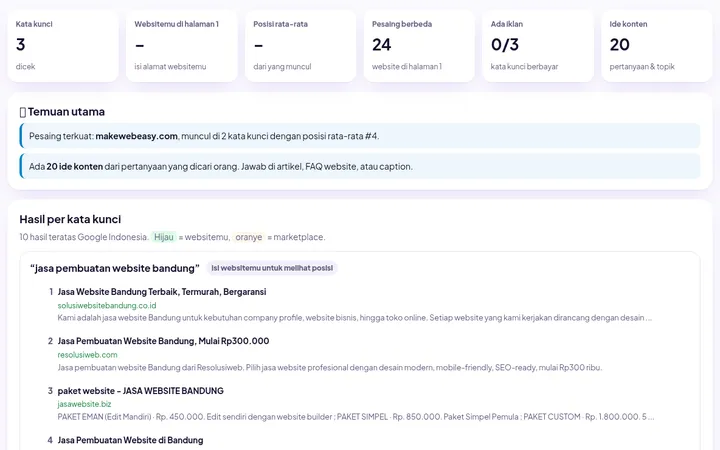Click 'Isi websitemu untuk melihat posisi' badge

272,268
